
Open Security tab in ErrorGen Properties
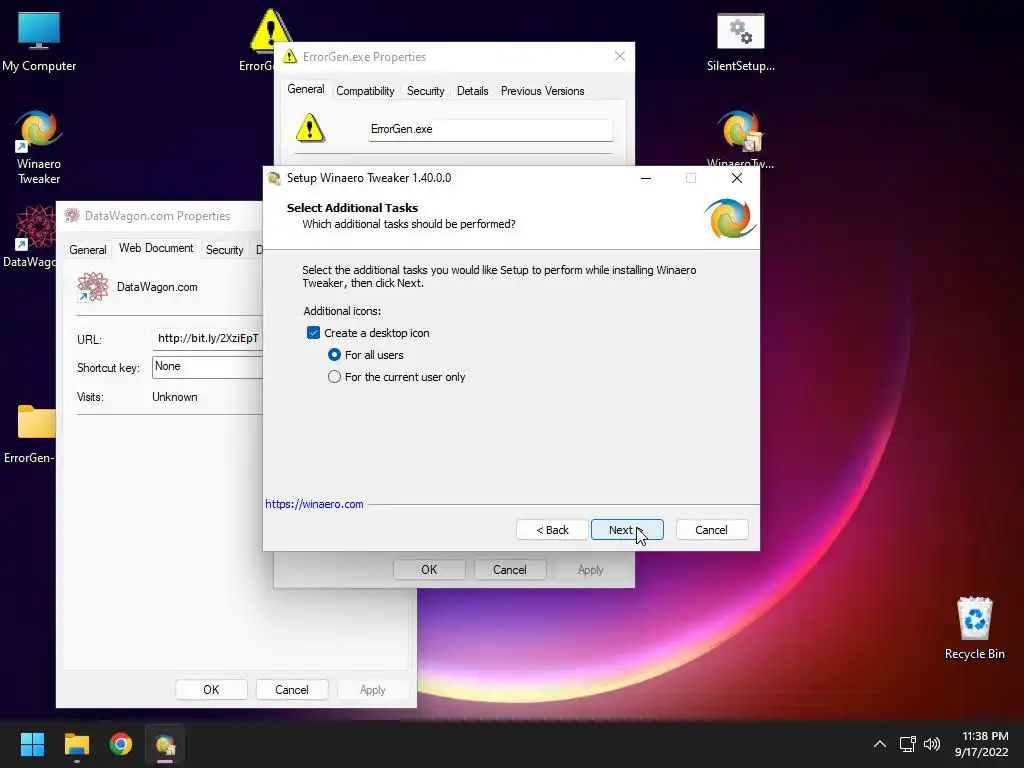(x=425, y=91)
